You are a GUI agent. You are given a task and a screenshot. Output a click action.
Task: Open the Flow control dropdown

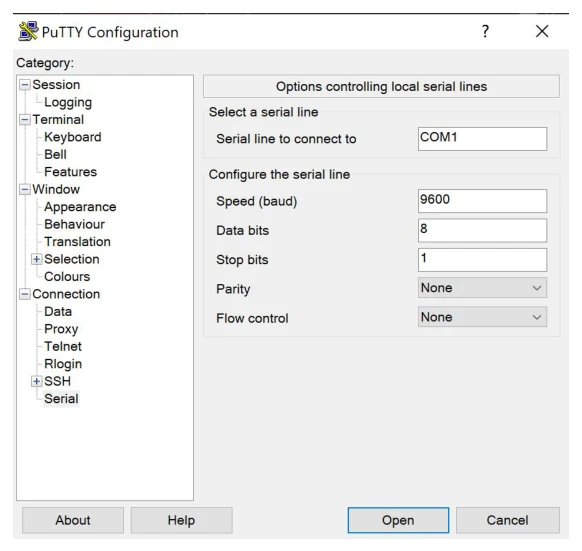(482, 317)
